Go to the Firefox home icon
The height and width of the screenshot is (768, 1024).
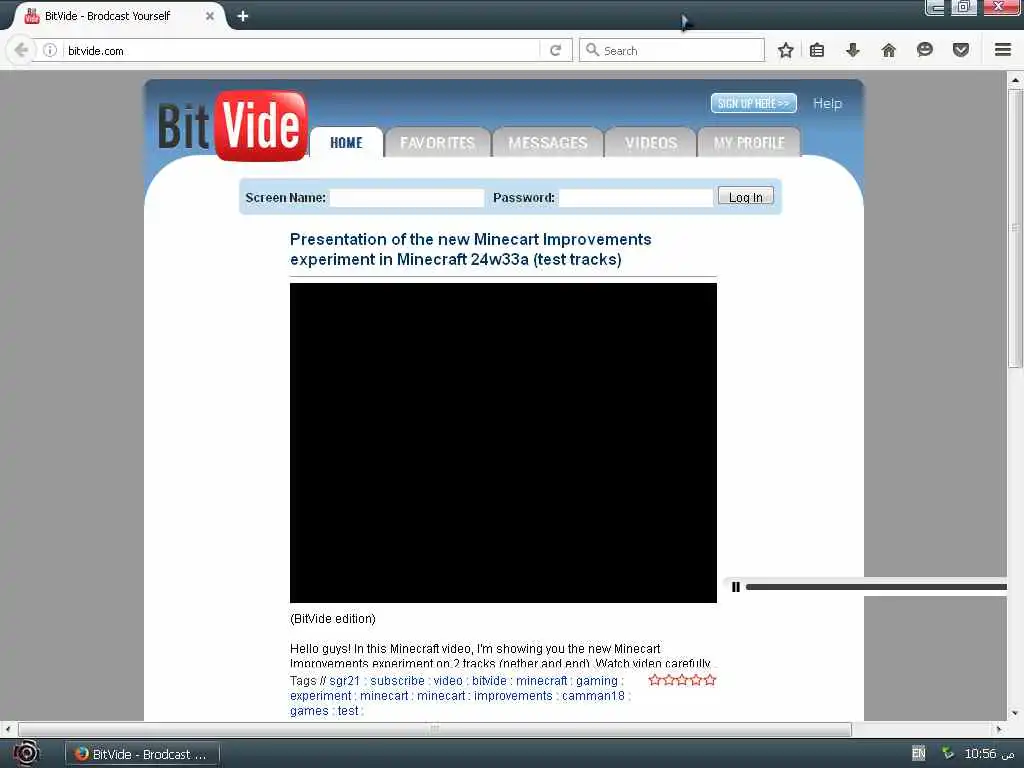(888, 50)
